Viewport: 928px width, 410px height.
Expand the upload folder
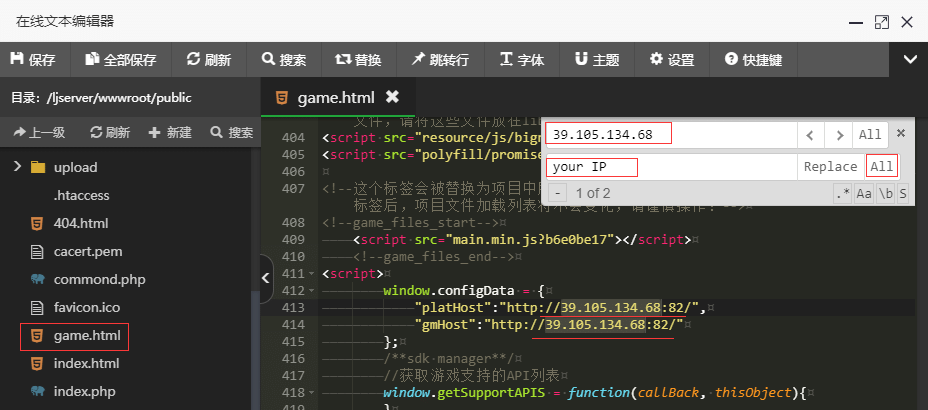(x=18, y=167)
